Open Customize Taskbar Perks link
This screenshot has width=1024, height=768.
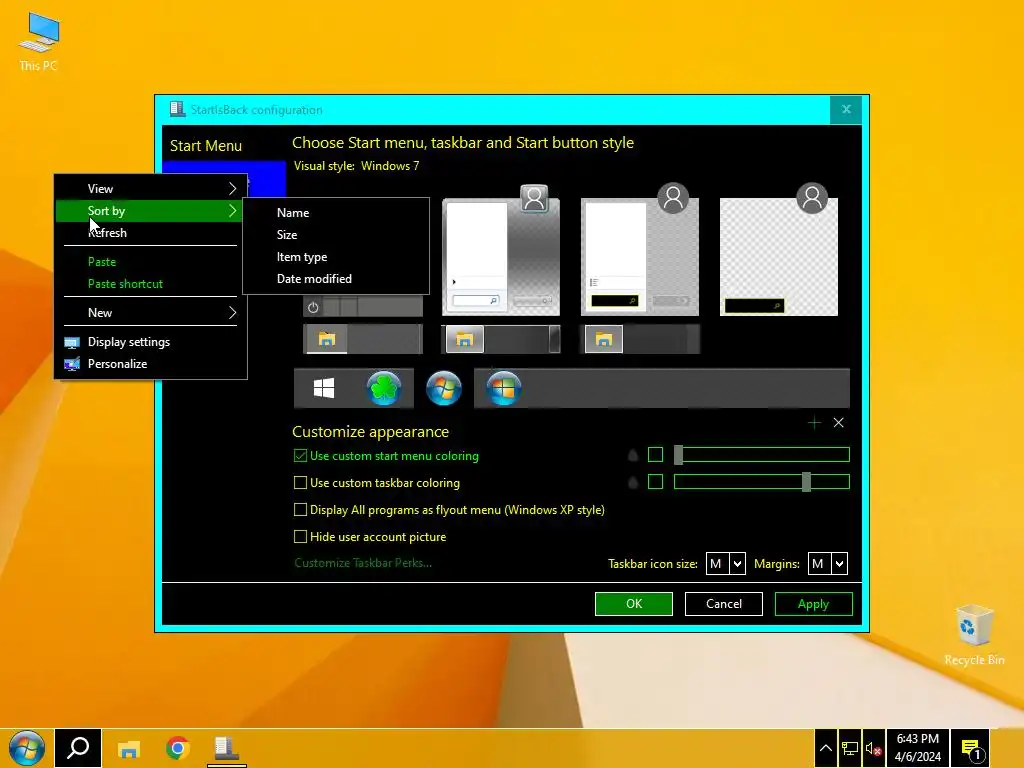click(x=363, y=563)
